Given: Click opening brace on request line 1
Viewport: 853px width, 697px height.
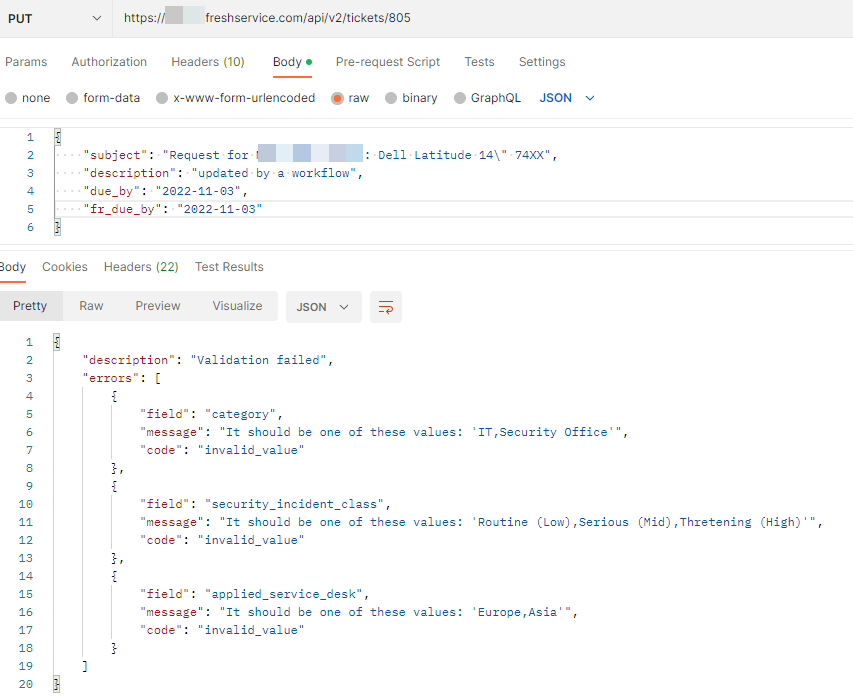Looking at the screenshot, I should pyautogui.click(x=58, y=137).
